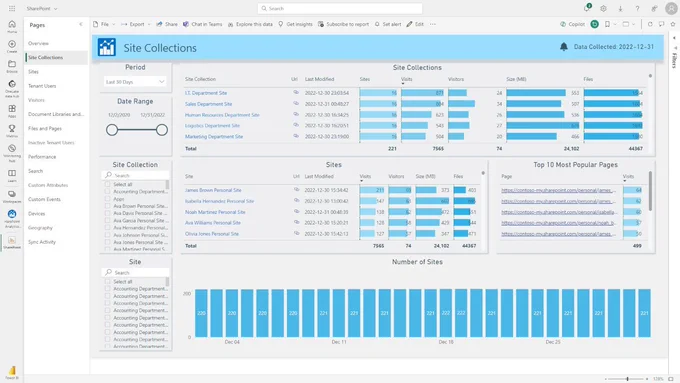This screenshot has height=383, width=680.
Task: Click Subscribe to report
Action: pyautogui.click(x=343, y=24)
